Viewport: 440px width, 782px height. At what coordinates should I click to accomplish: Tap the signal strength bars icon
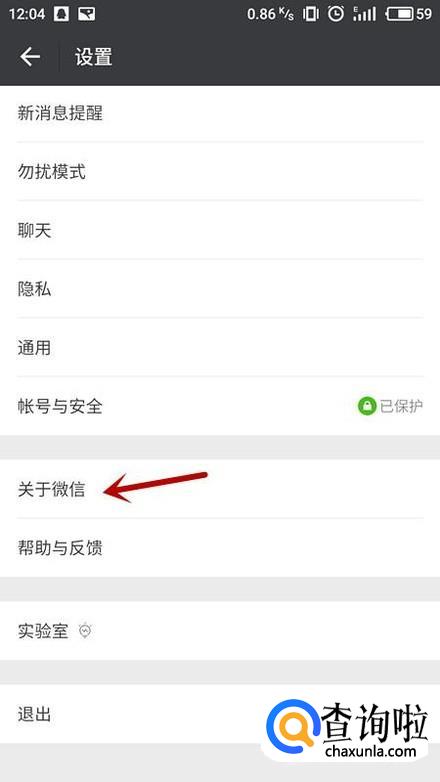(x=364, y=14)
